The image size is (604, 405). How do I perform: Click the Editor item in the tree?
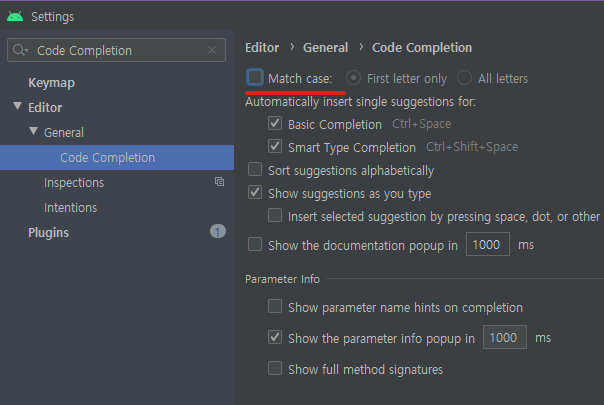click(x=45, y=108)
